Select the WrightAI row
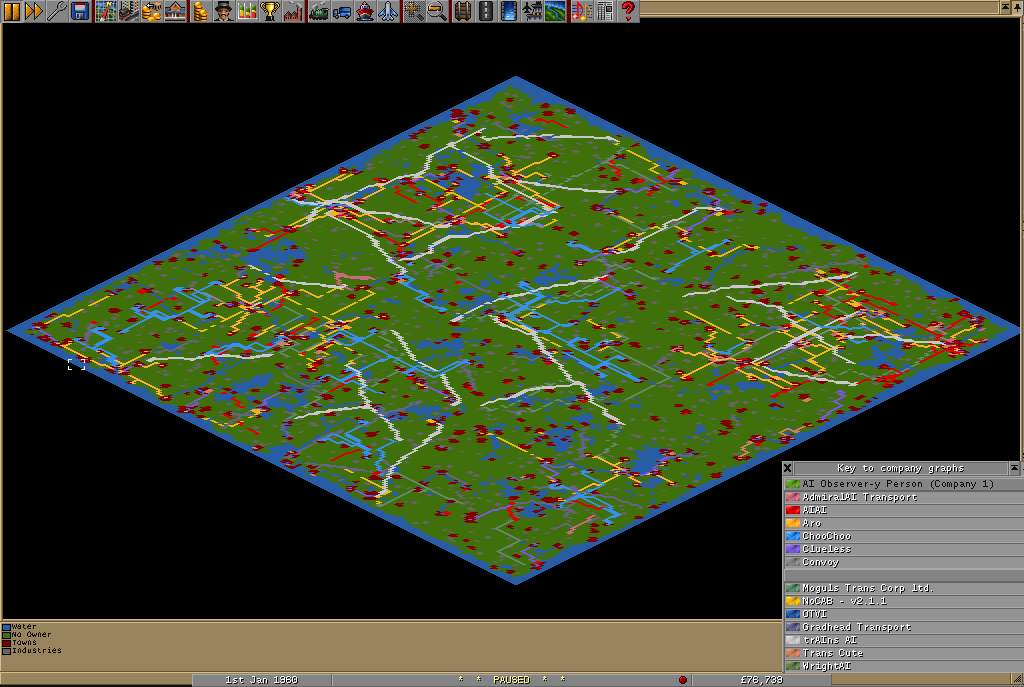The height and width of the screenshot is (687, 1024). coord(903,666)
